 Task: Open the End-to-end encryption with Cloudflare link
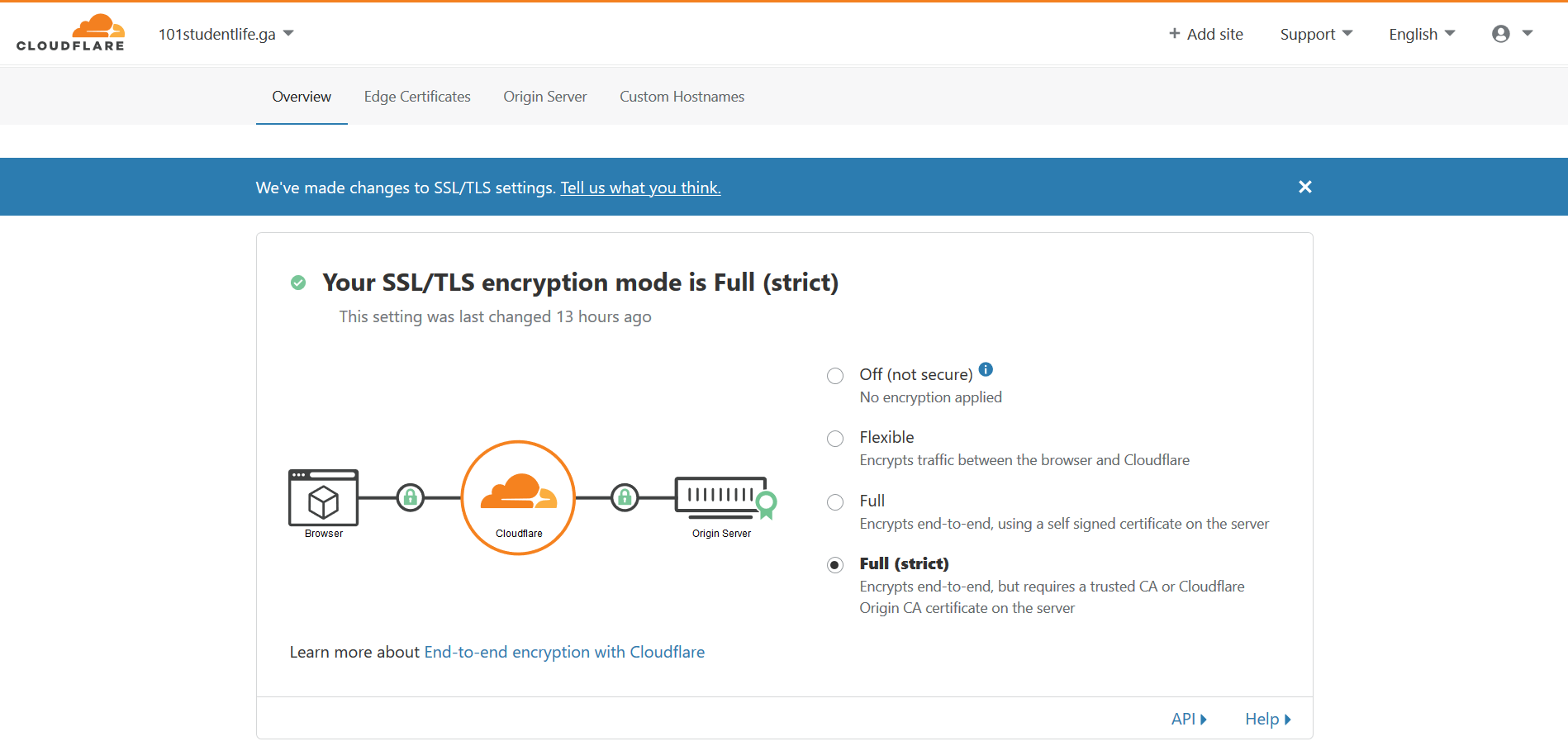564,652
